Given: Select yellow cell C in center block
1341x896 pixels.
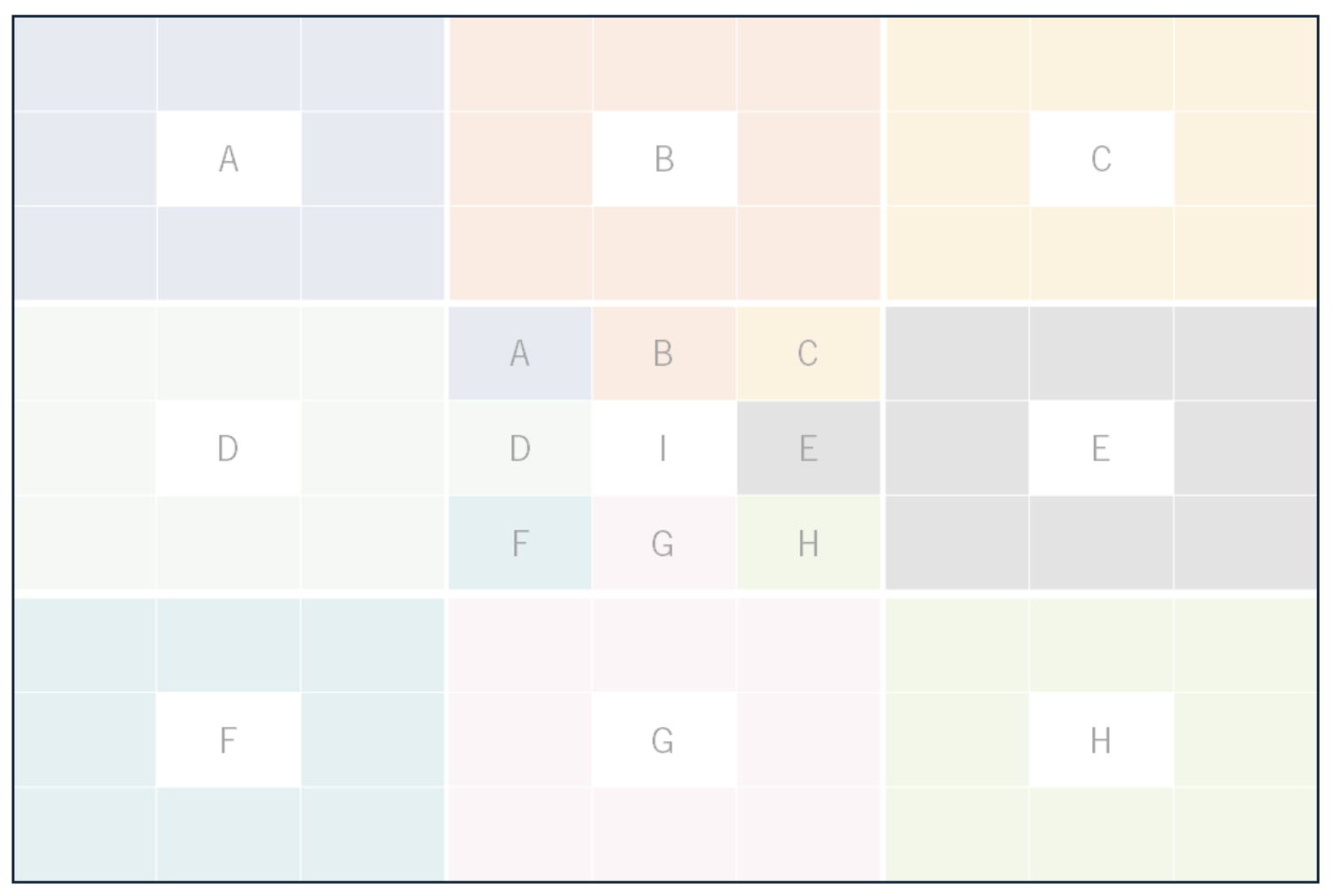Looking at the screenshot, I should [x=809, y=353].
